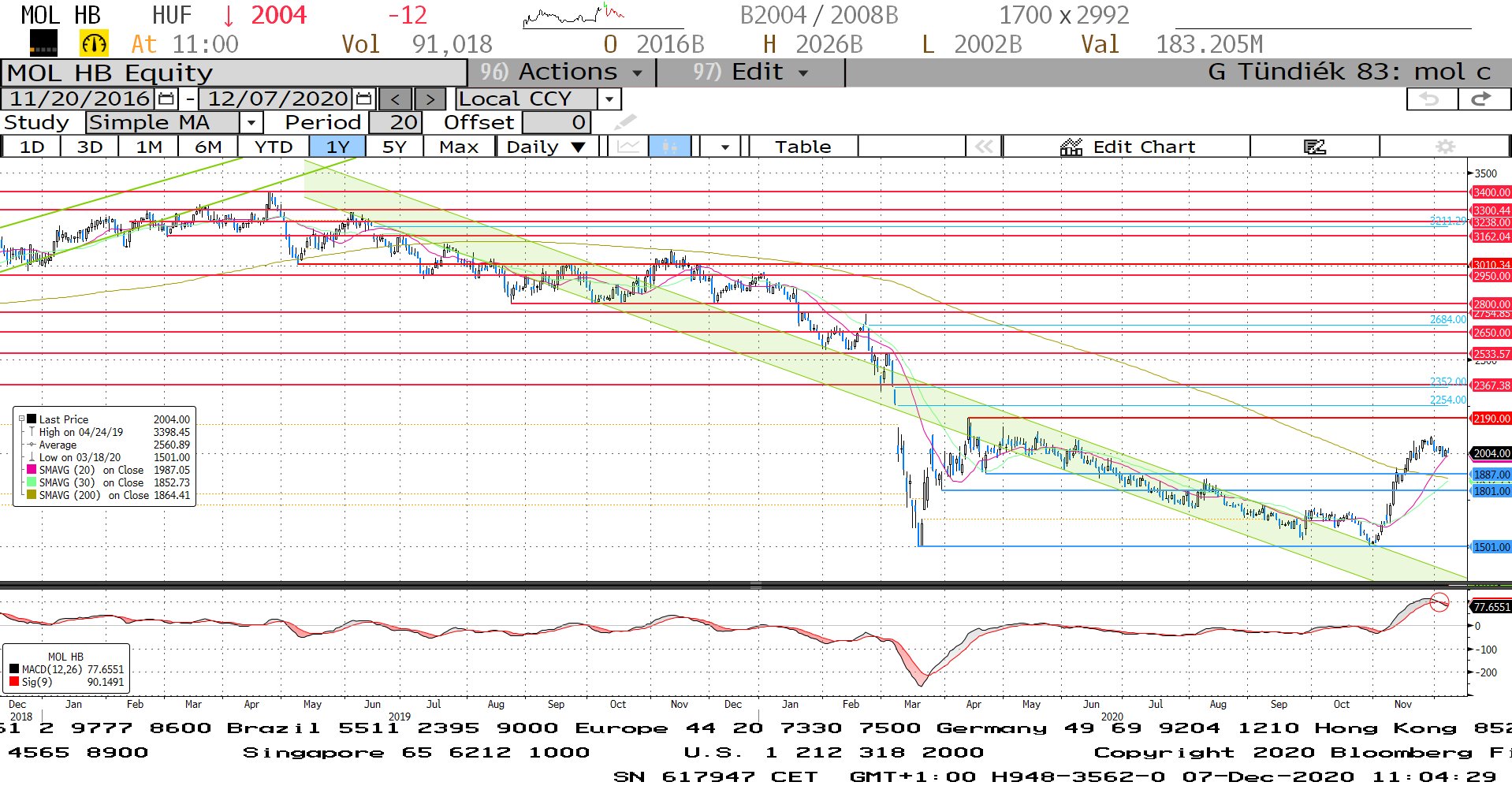Switch to the 5Y time range
The height and width of the screenshot is (808, 1512).
pos(394,147)
